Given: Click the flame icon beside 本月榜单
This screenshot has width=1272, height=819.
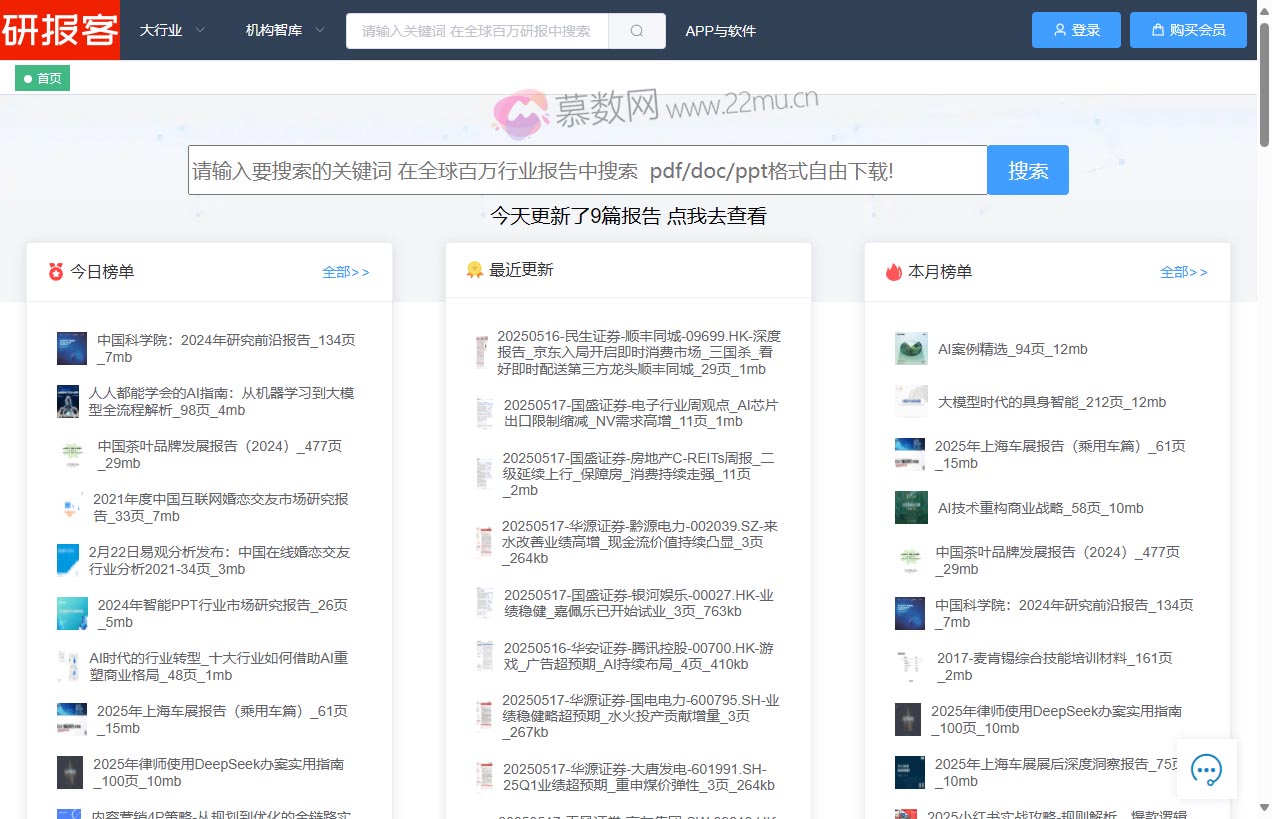Looking at the screenshot, I should point(893,271).
